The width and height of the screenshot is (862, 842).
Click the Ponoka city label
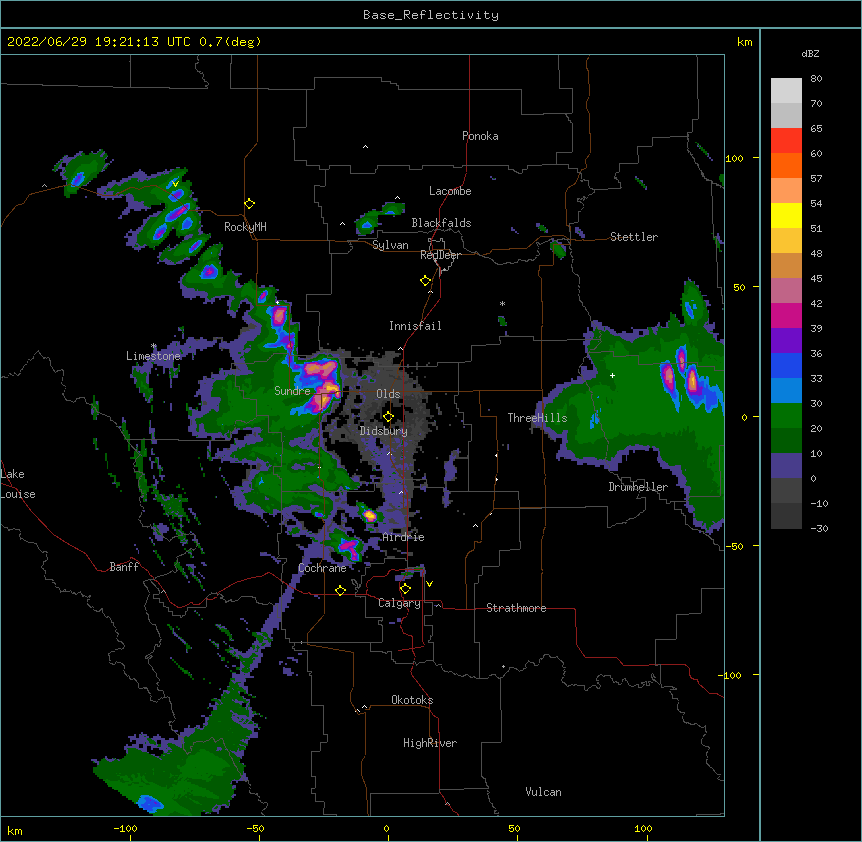(x=480, y=136)
